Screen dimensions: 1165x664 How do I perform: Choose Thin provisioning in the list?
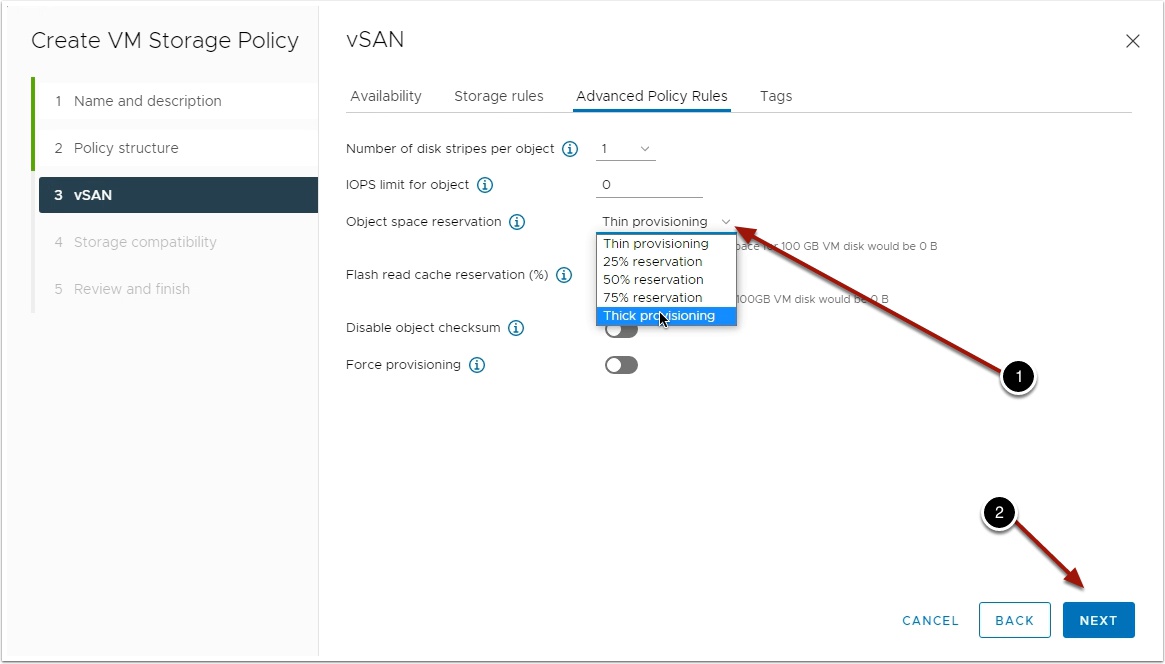click(x=666, y=244)
